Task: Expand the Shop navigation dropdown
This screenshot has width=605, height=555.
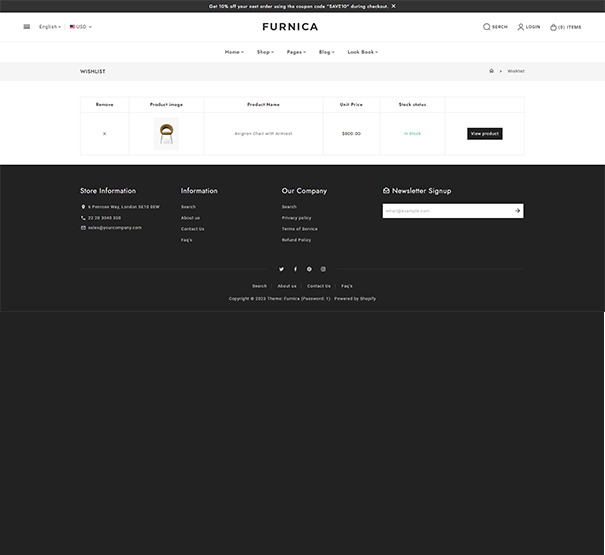Action: [x=264, y=51]
